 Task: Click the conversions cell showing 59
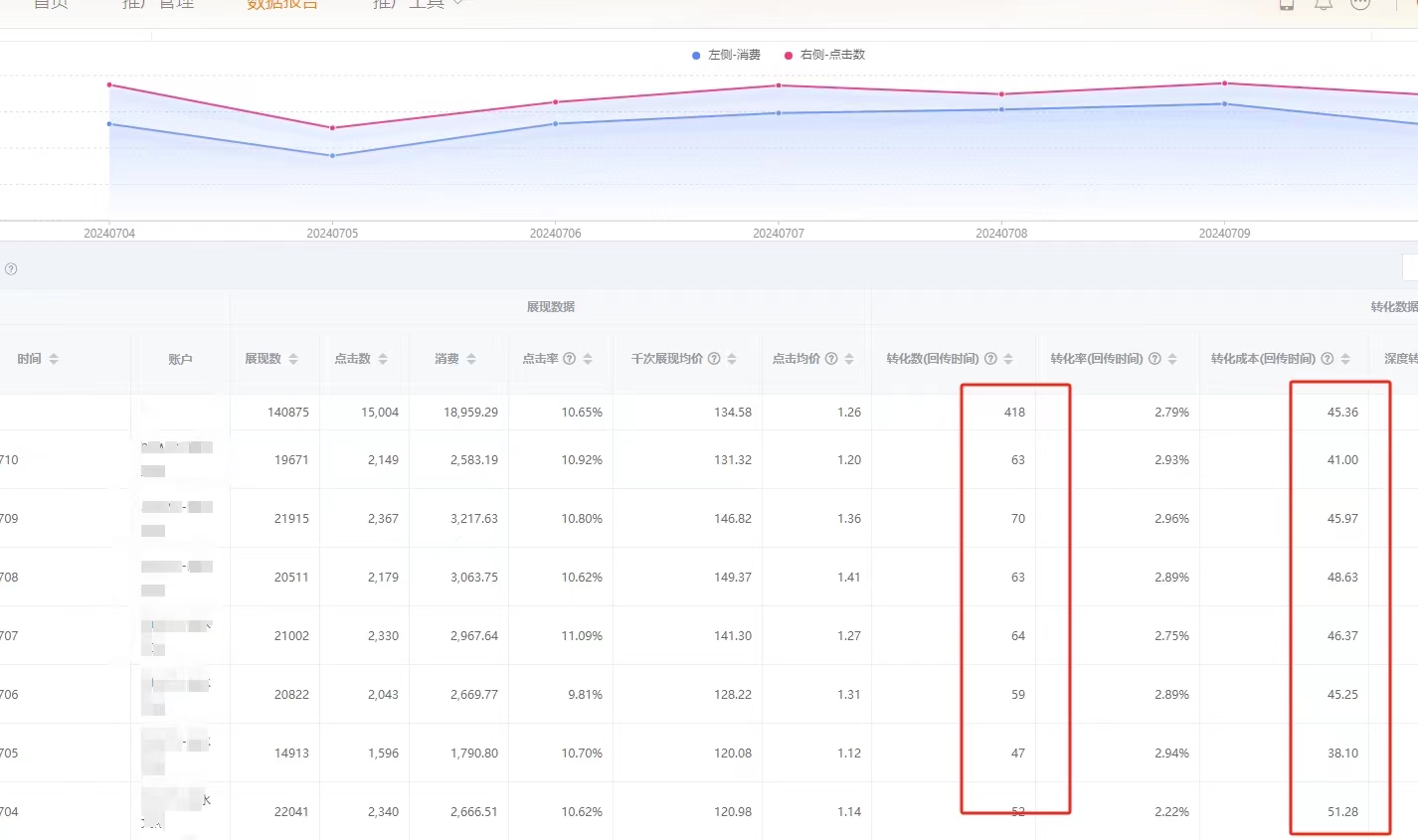tap(1018, 695)
